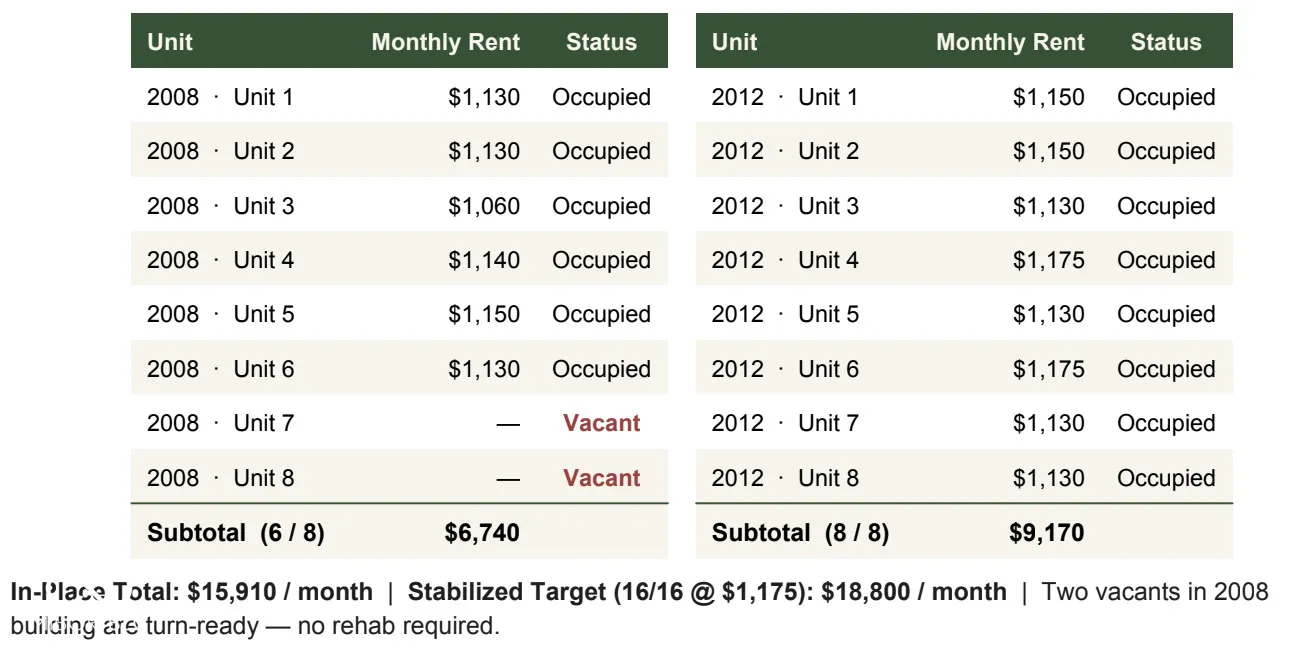Click the Monthly Rent header in 2008 table

coord(446,42)
